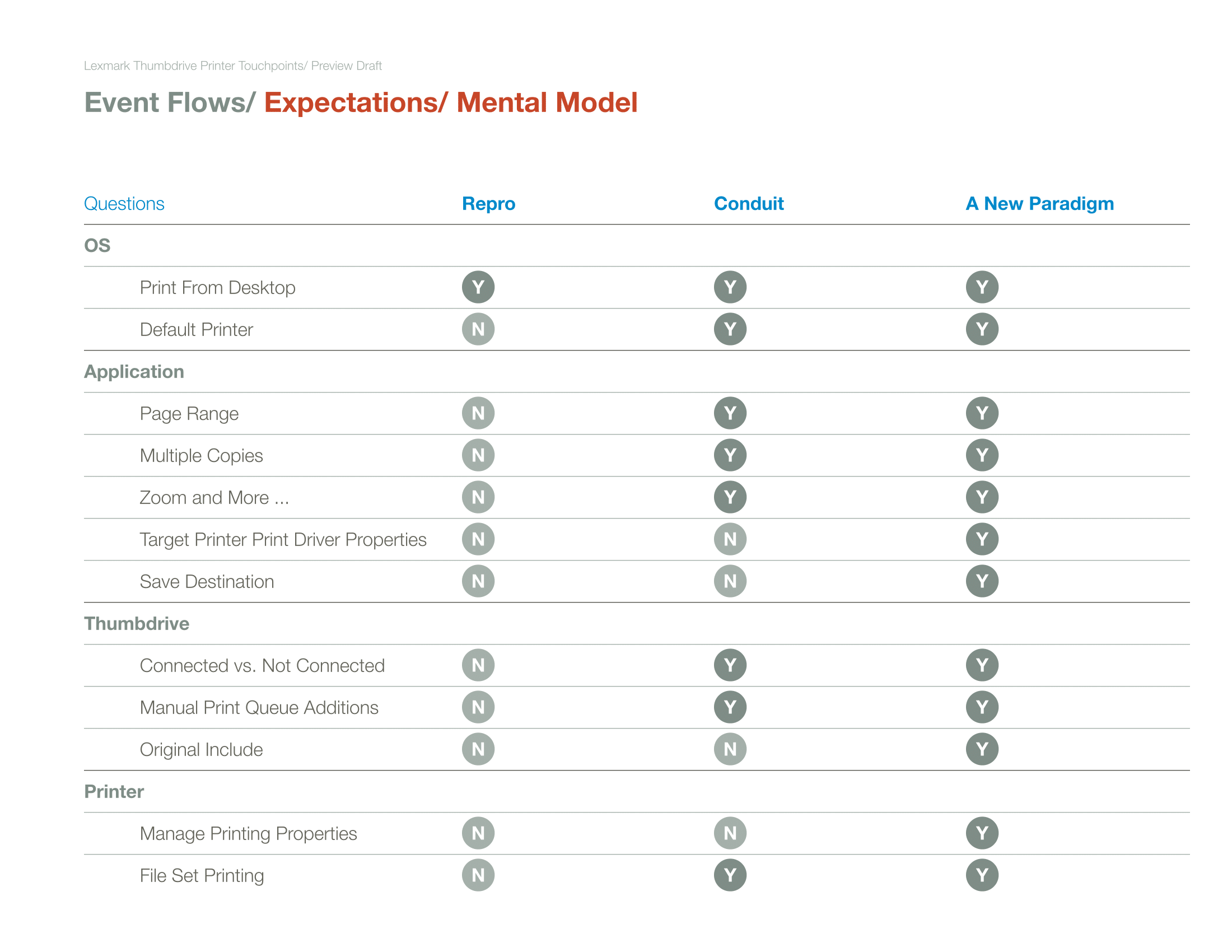
Task: Click the Conduit N badge for Target Printer Print Driver Properties
Action: [730, 539]
